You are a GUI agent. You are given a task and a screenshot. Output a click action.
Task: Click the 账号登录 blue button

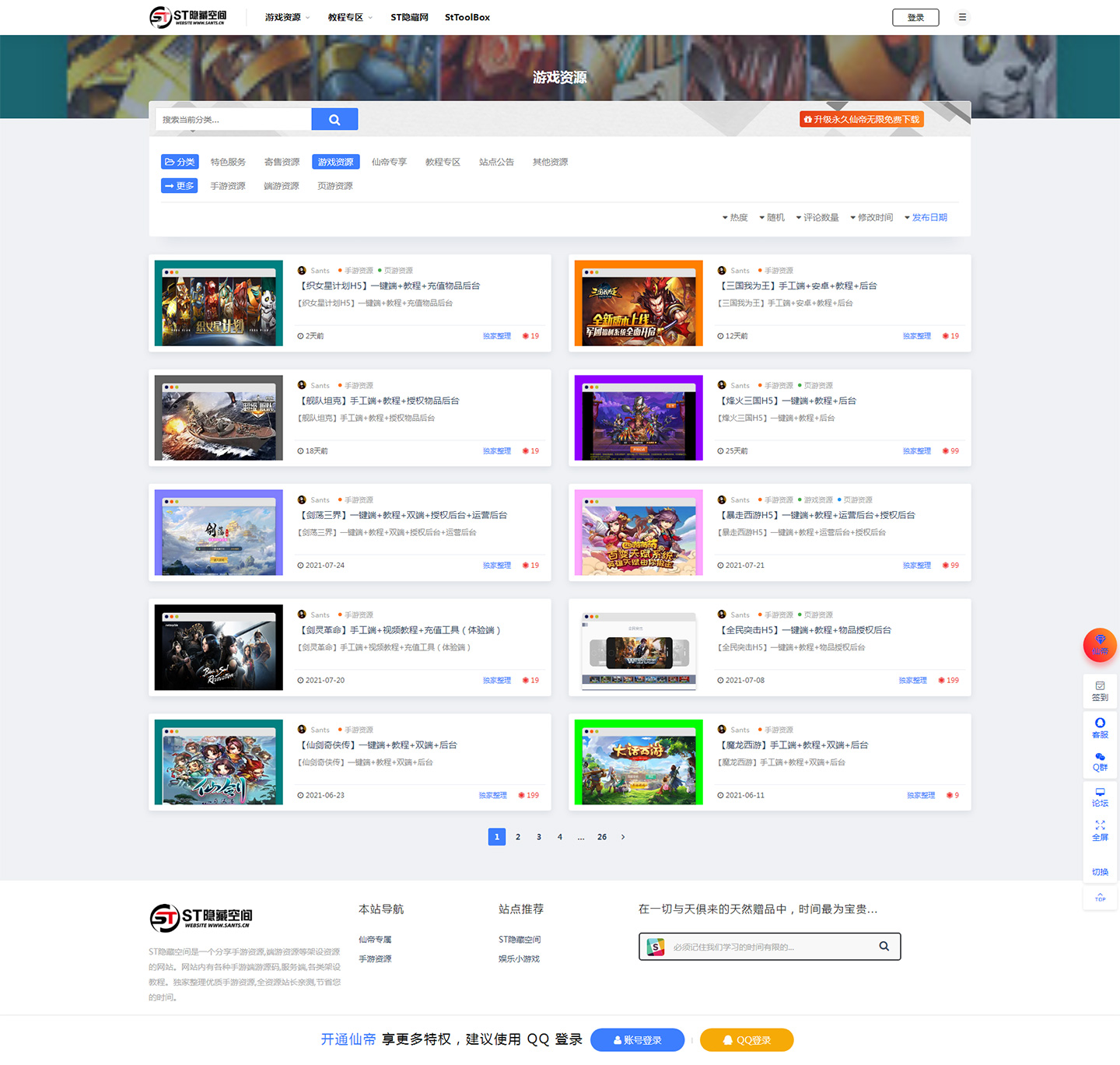(638, 1040)
